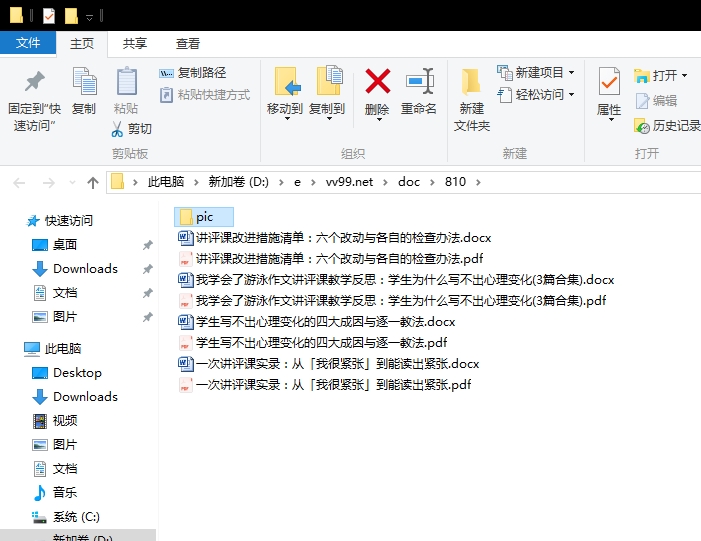Open pinned Downloads under Quick access
The image size is (701, 541).
75,269
